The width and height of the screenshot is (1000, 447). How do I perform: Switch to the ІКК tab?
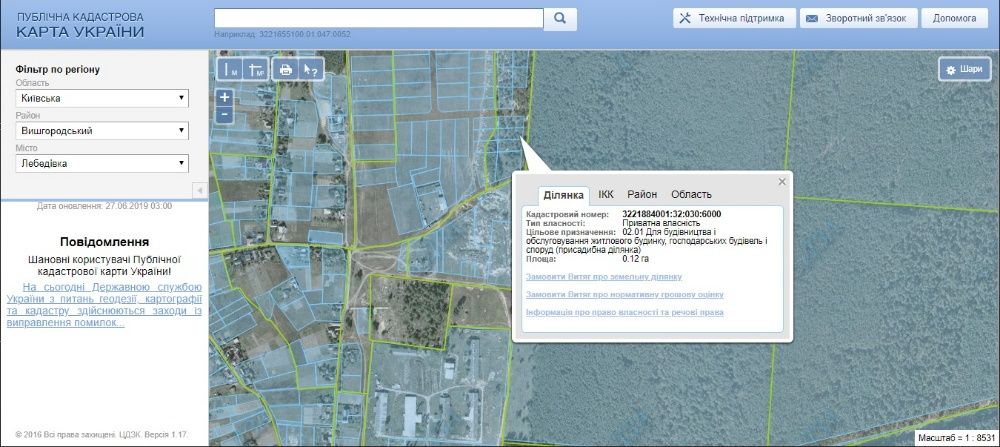tap(606, 194)
